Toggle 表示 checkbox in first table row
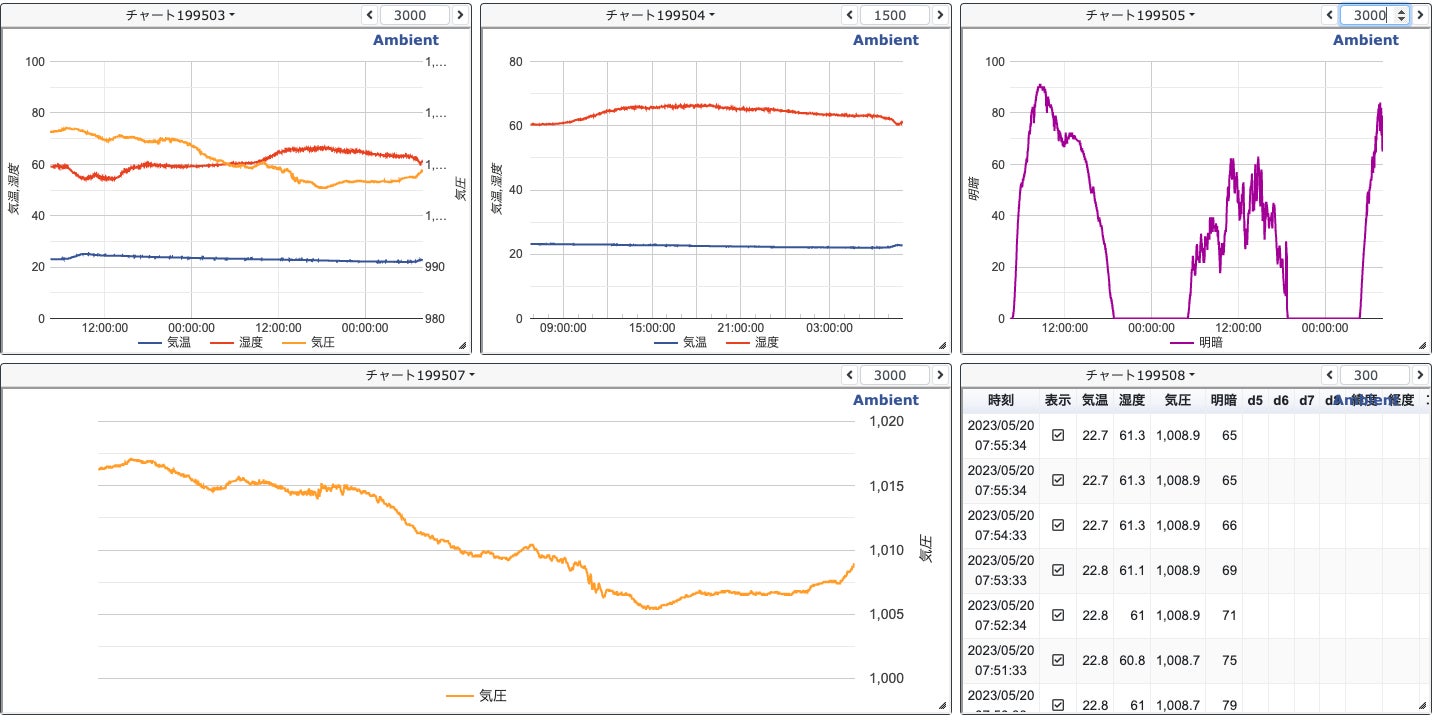The height and width of the screenshot is (722, 1436). (x=1058, y=435)
